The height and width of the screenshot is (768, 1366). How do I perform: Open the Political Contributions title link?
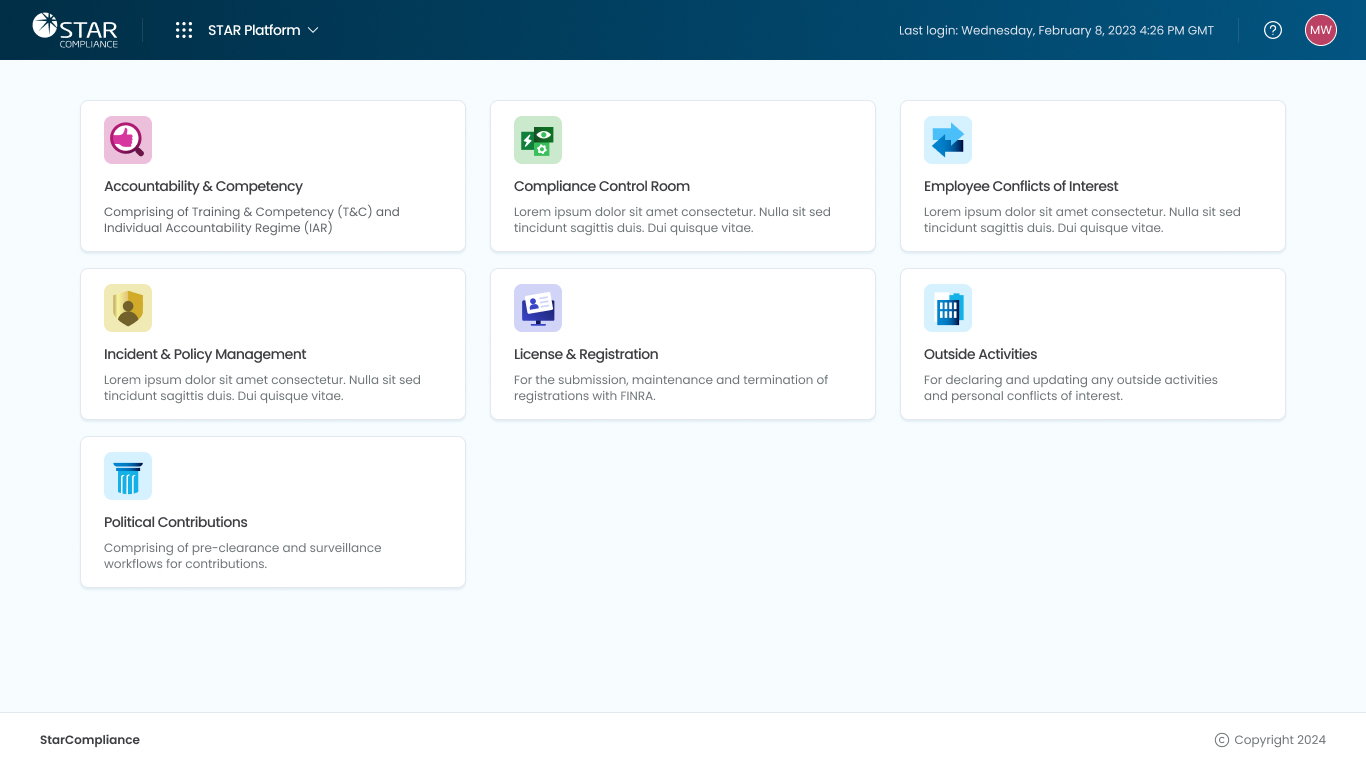coord(176,522)
